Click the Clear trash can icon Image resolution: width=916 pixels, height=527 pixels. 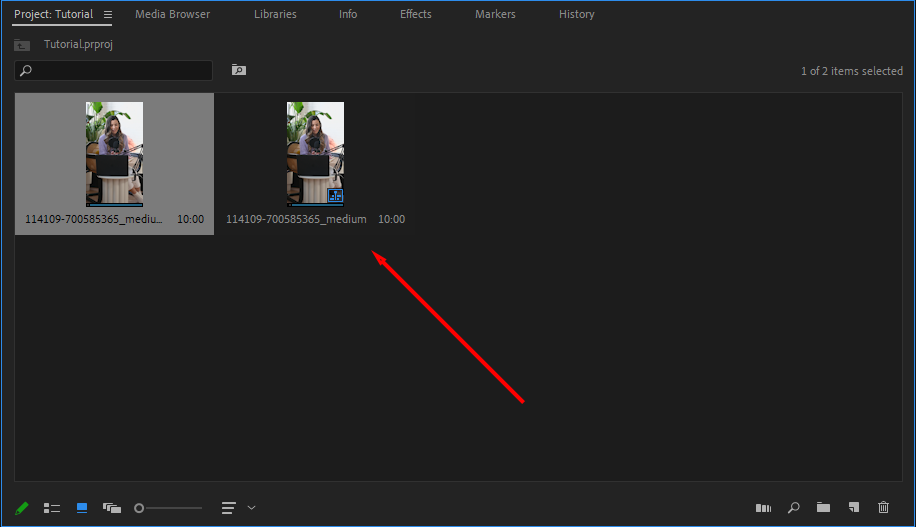pos(883,507)
